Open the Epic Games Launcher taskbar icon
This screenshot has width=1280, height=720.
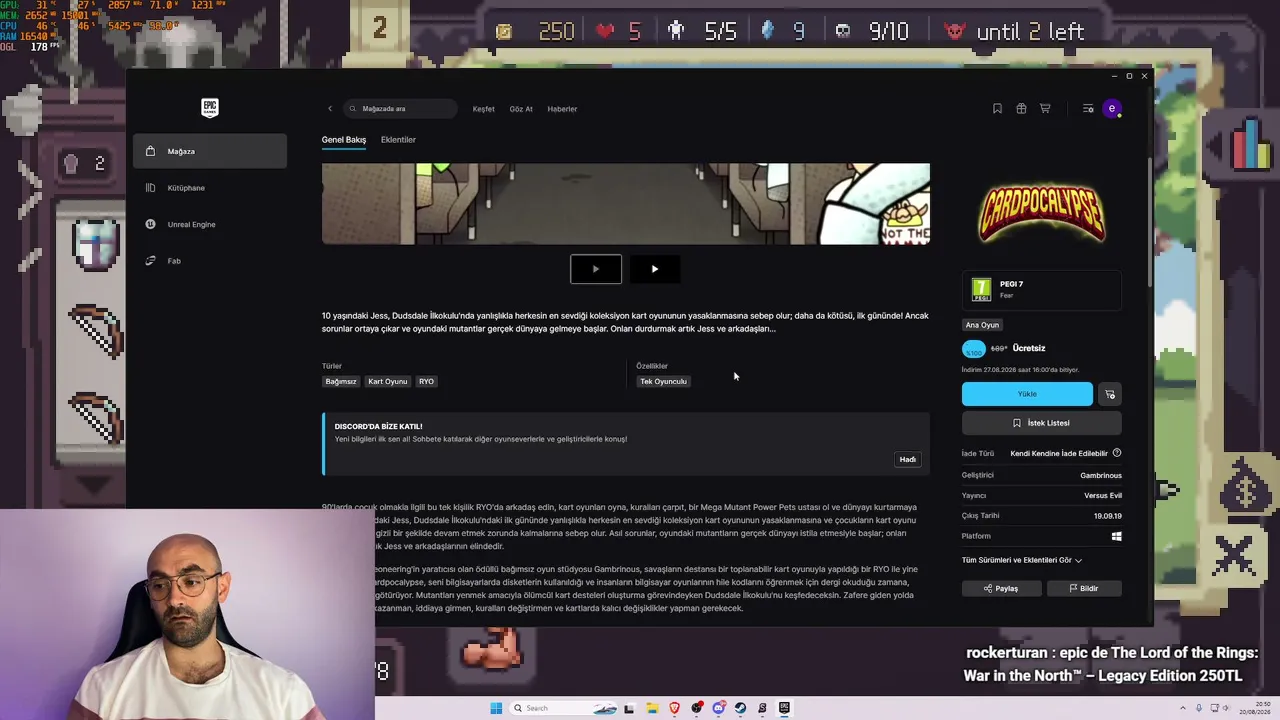pyautogui.click(x=785, y=708)
